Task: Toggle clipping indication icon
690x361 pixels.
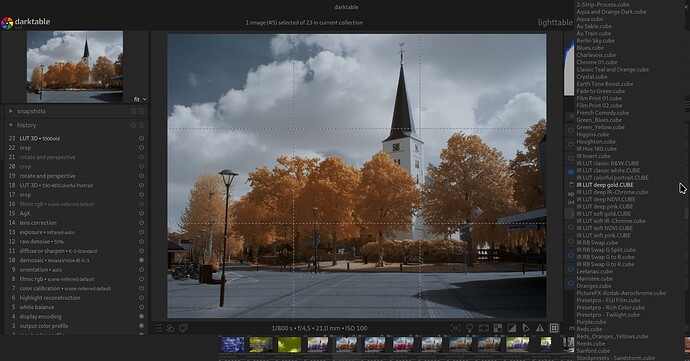Action: point(512,328)
